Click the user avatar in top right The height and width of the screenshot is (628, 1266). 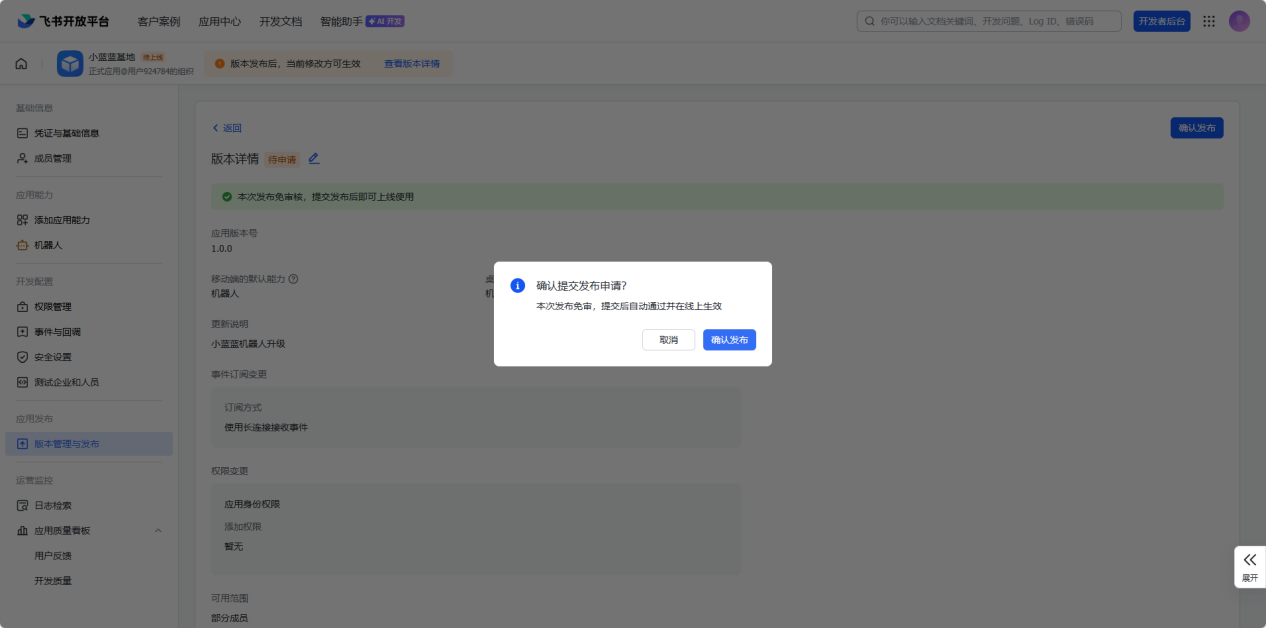click(x=1239, y=21)
